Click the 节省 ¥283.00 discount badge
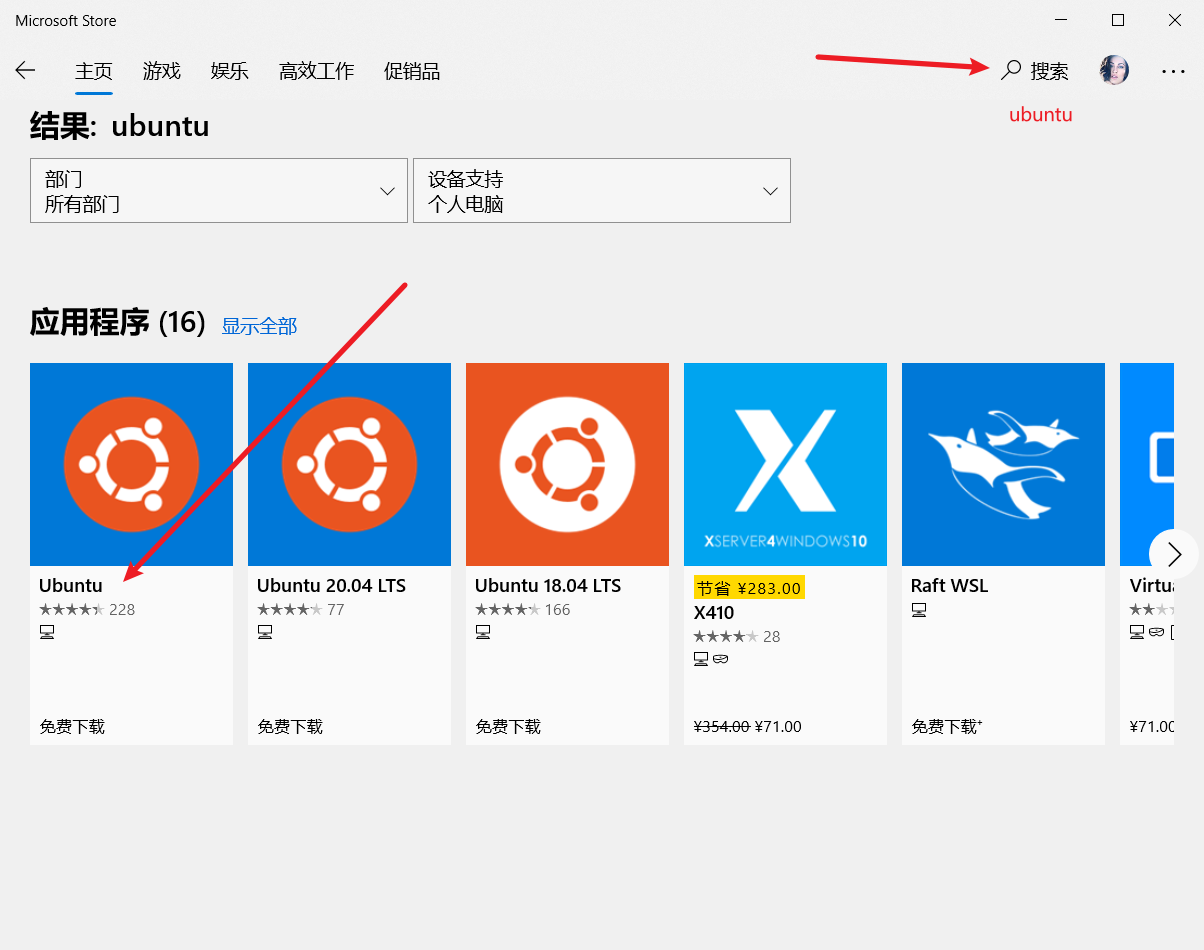The height and width of the screenshot is (950, 1204). click(x=749, y=588)
